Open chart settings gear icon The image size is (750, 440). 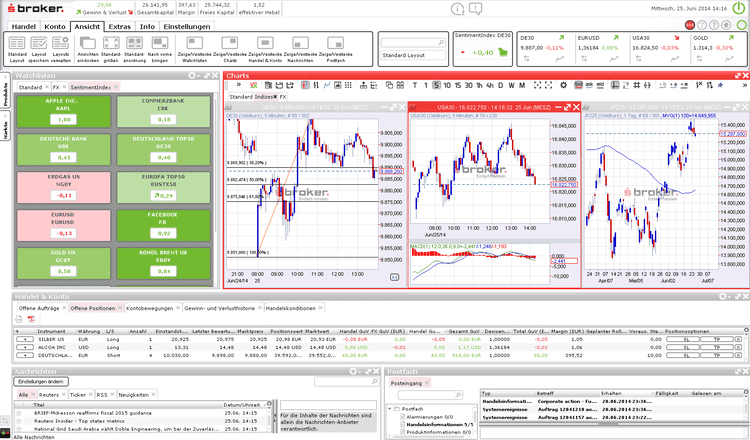click(563, 85)
